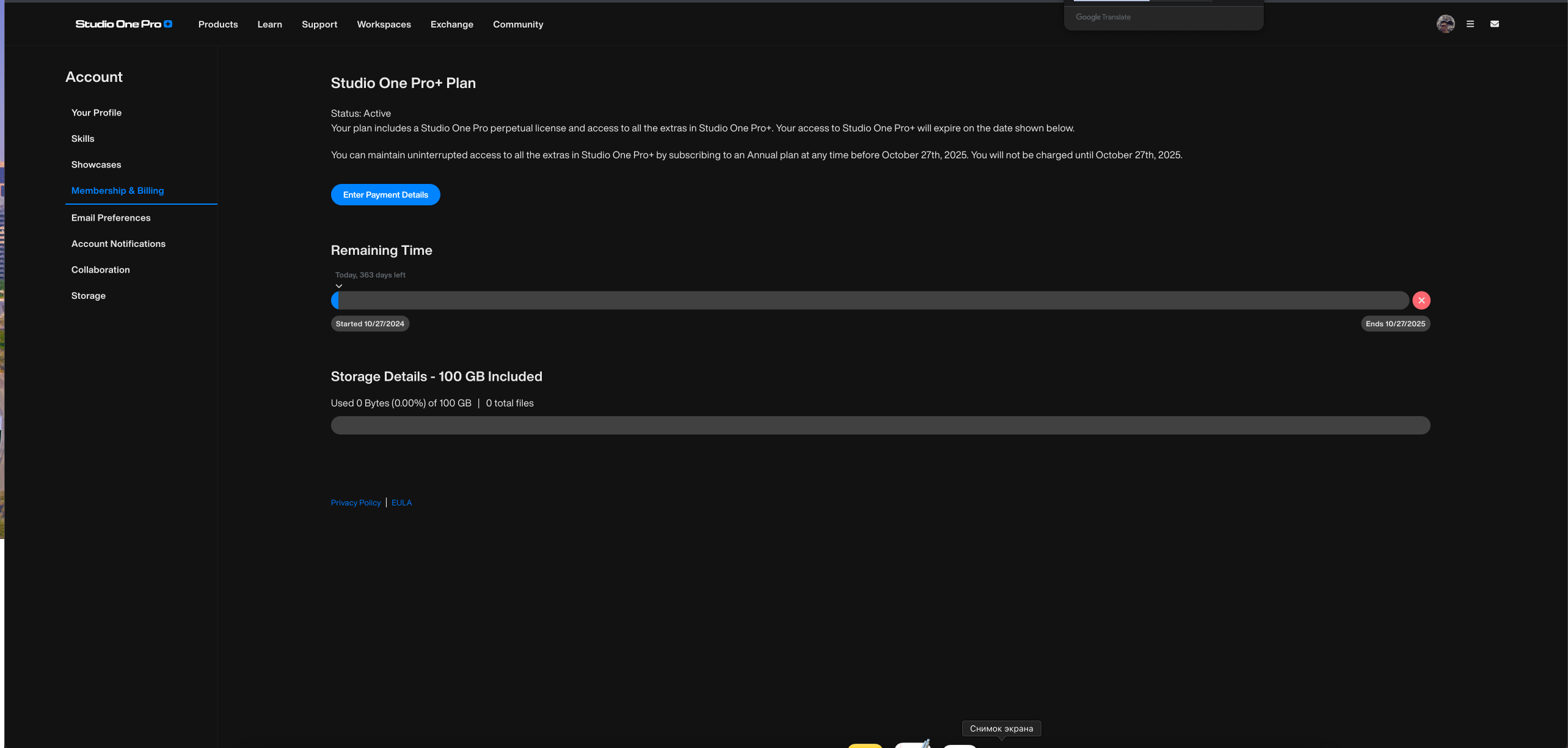Expand the Today 363 days left chevron
The height and width of the screenshot is (748, 1568).
(339, 286)
